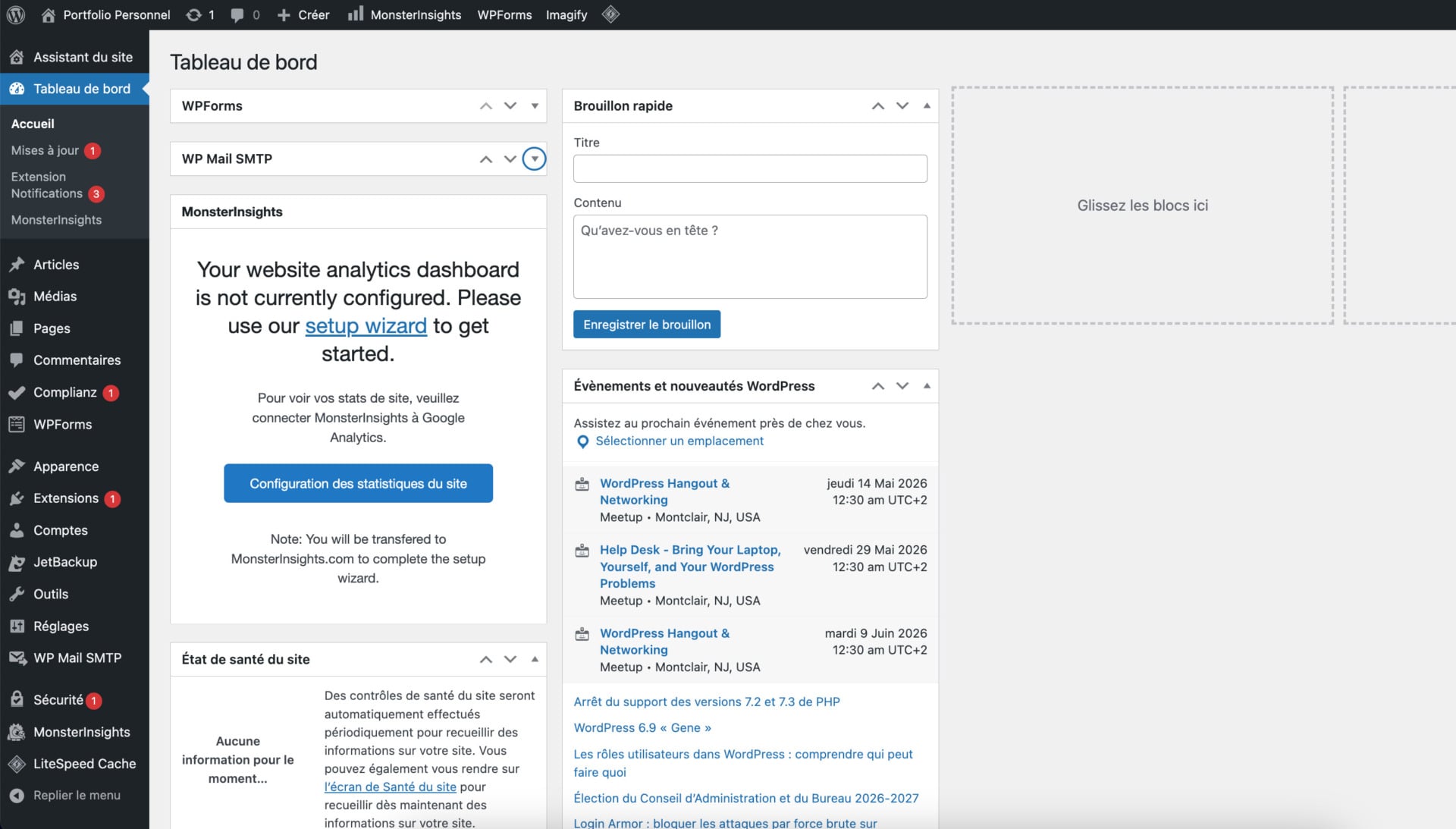Screen dimensions: 1456x829
Task: Open MonsterInsights submenu under Tableau de bord
Action: (56, 220)
